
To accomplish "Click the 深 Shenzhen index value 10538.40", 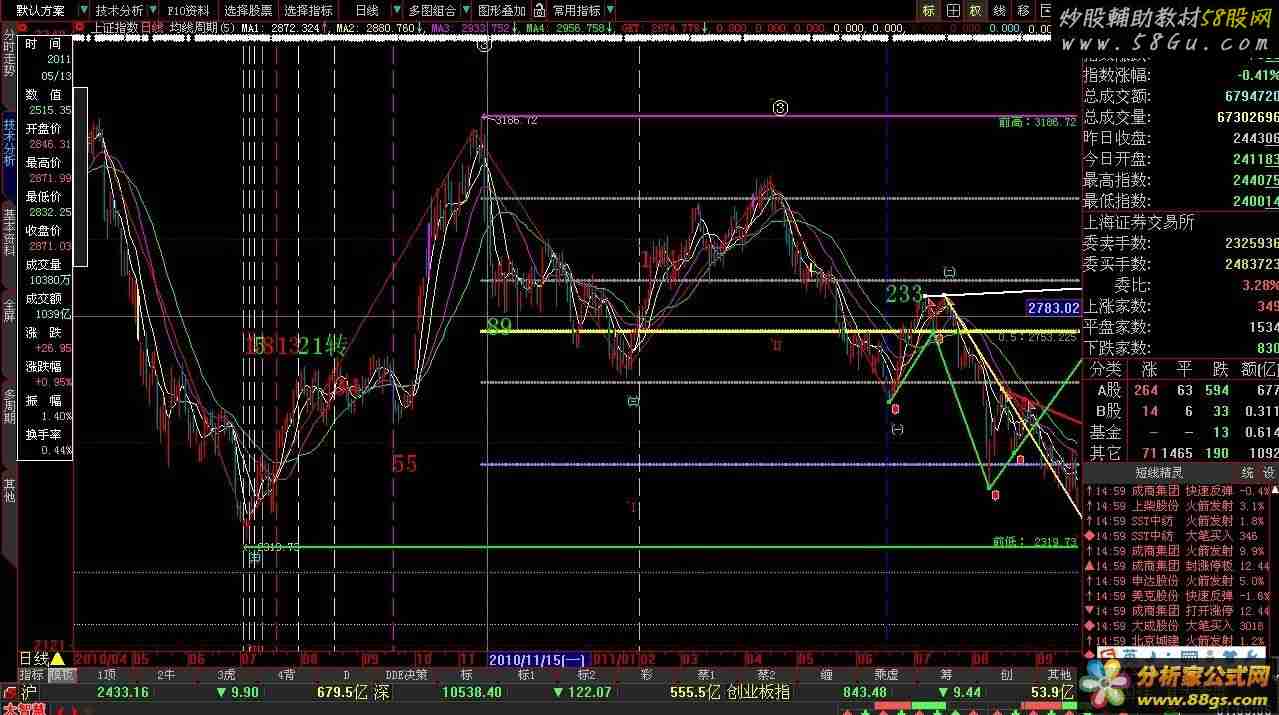I will click(x=471, y=692).
